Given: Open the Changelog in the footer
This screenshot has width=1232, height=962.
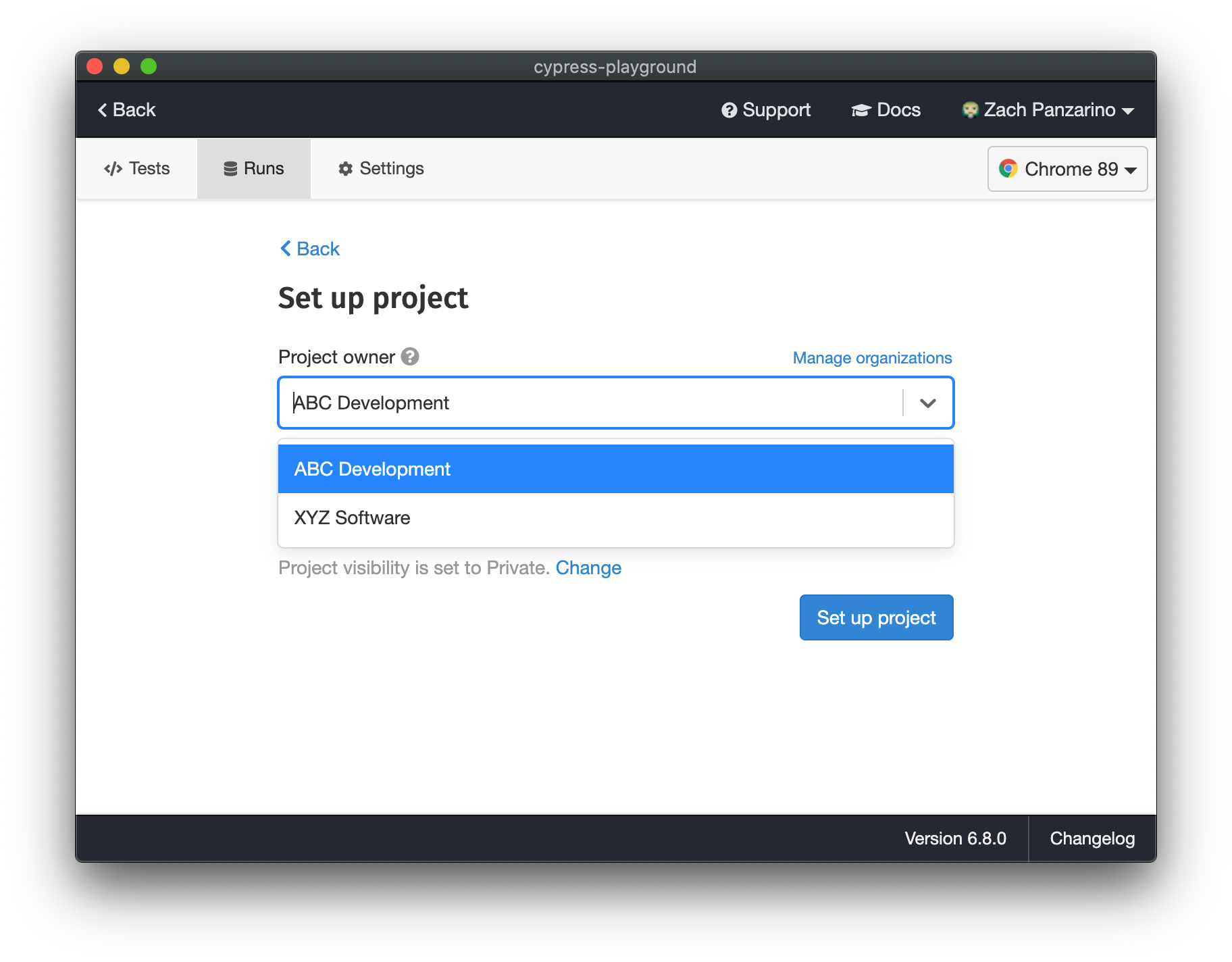Looking at the screenshot, I should click(x=1092, y=838).
